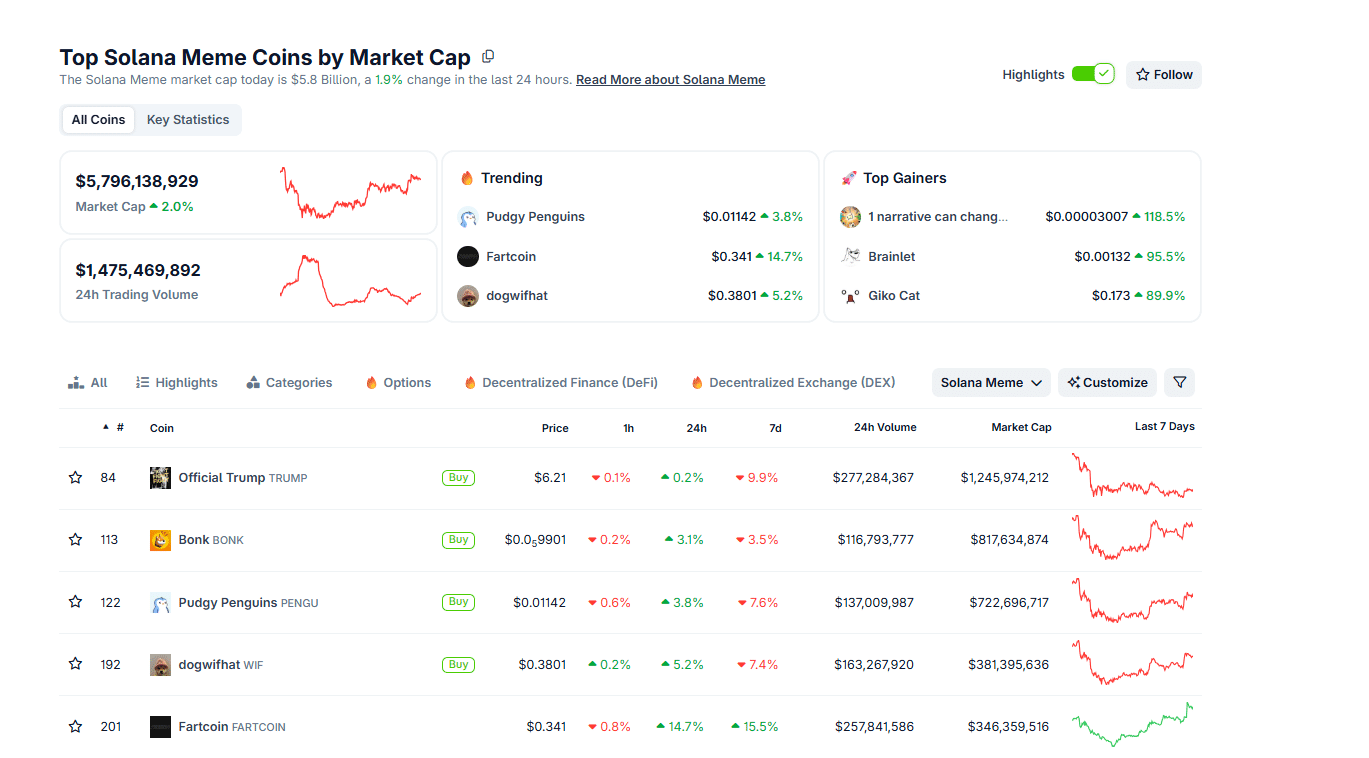Click the Bonk coin logo in the table
The width and height of the screenshot is (1369, 758).
click(160, 539)
